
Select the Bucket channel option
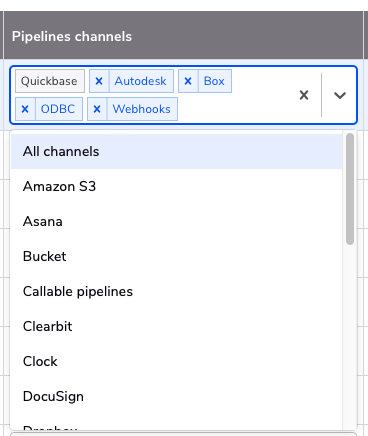pyautogui.click(x=177, y=257)
